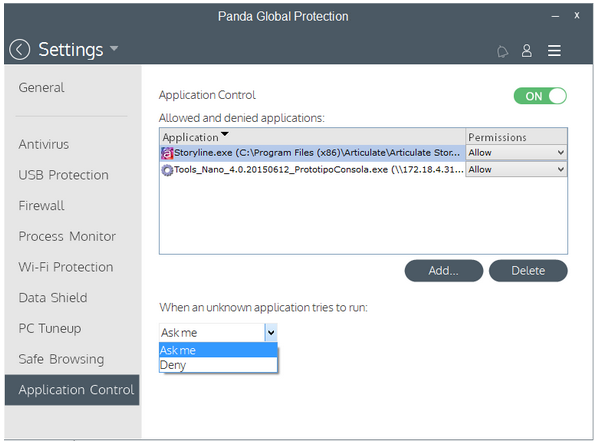Collapse the unknown application action combo box
The width and height of the screenshot is (597, 445).
[x=271, y=333]
